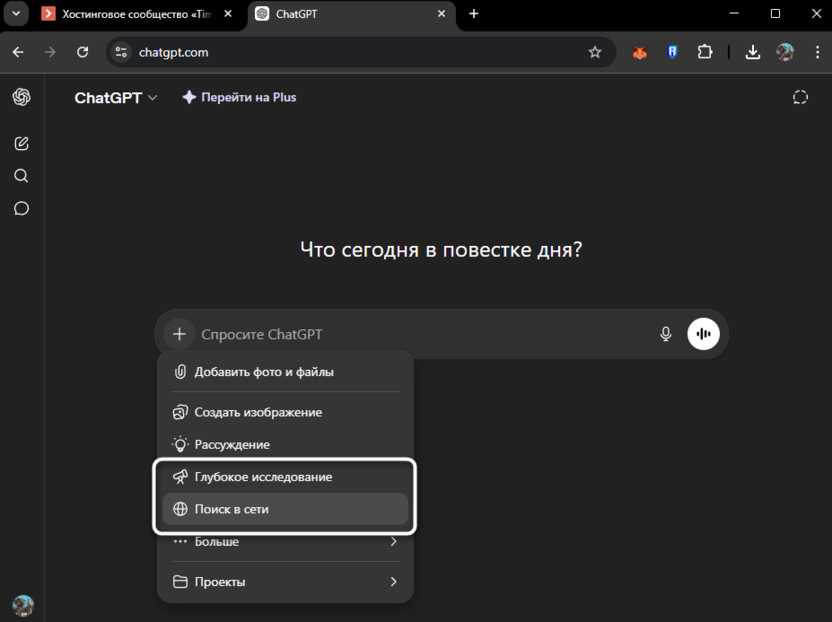Image resolution: width=832 pixels, height=622 pixels.
Task: Open the Chrome profile avatar
Action: coord(785,52)
